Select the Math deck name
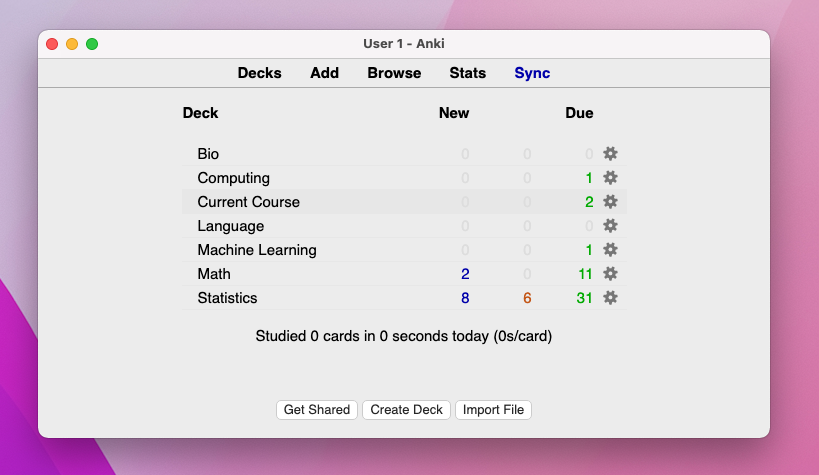The width and height of the screenshot is (819, 475). pyautogui.click(x=214, y=274)
